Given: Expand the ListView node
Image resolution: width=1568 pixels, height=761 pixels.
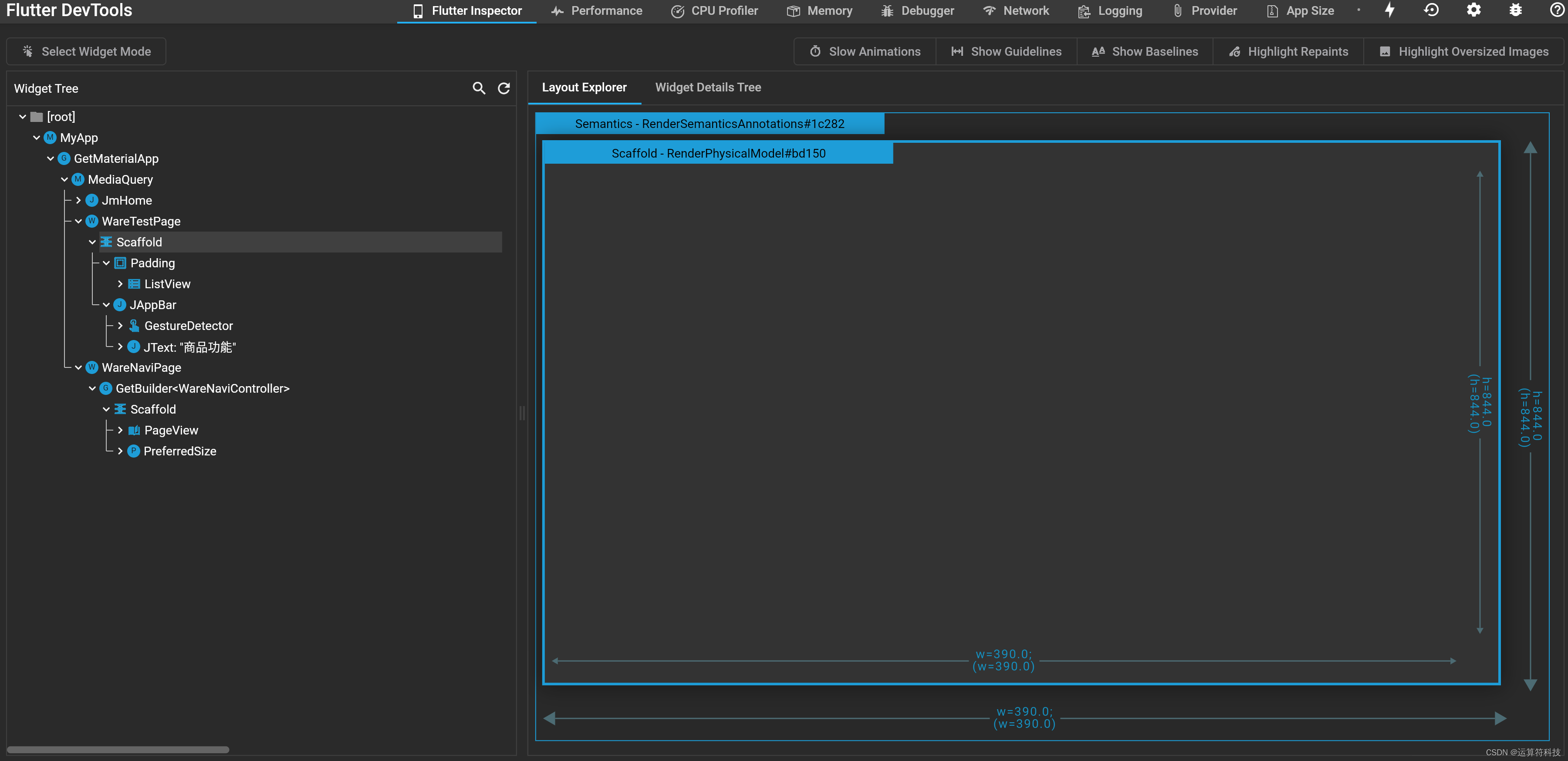Looking at the screenshot, I should coord(121,284).
